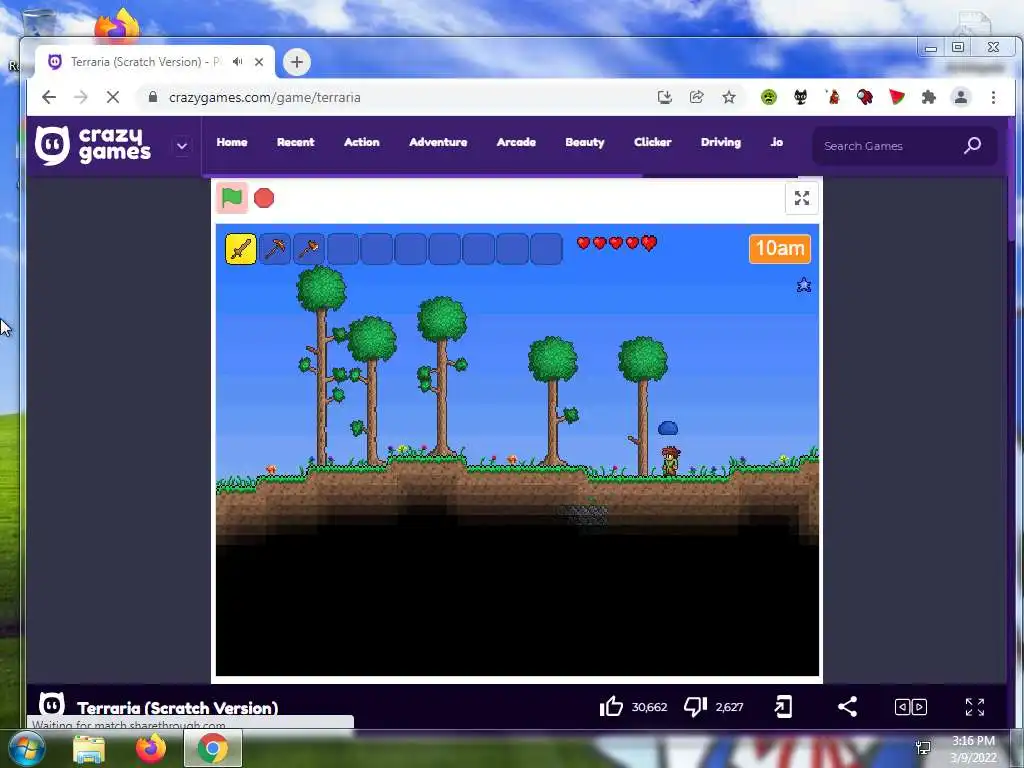Click the black cat extension icon

click(801, 97)
